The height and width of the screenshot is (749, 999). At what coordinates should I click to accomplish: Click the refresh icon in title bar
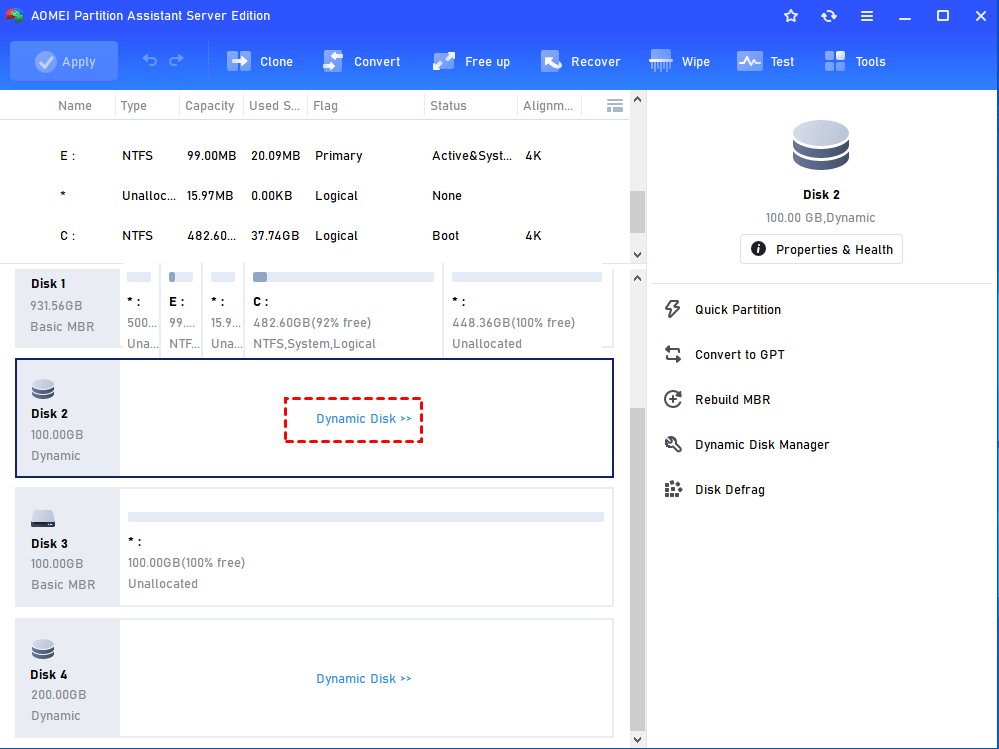(829, 16)
